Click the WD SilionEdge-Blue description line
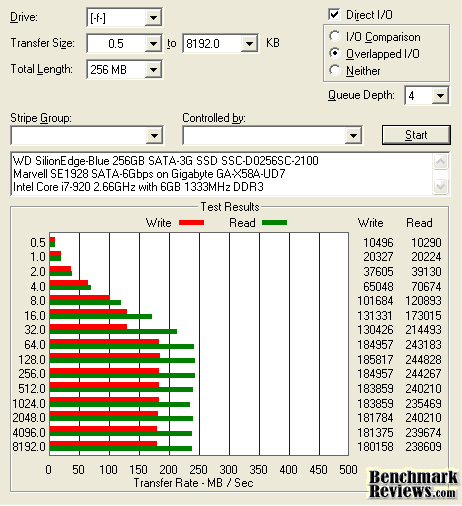Image resolution: width=462 pixels, height=506 pixels. click(x=166, y=161)
